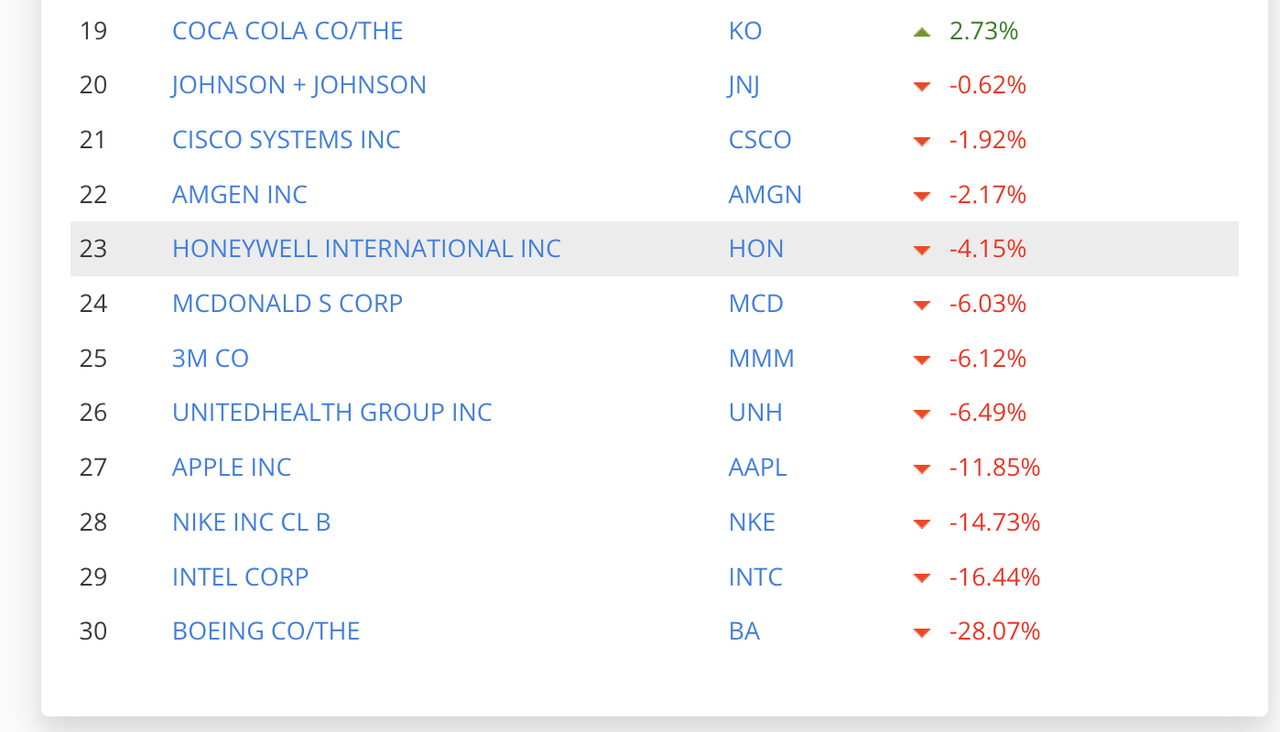This screenshot has width=1280, height=732.
Task: Click the red down arrow beside -4.15%
Action: [922, 250]
